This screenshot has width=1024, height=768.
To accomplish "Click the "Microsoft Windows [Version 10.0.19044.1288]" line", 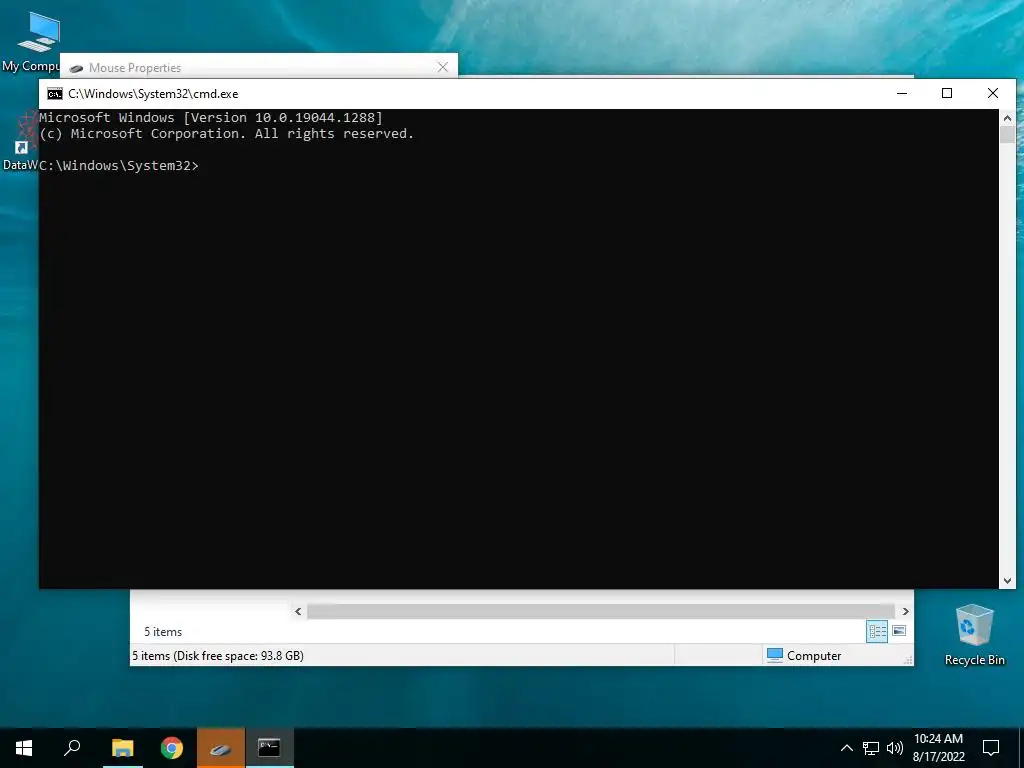I will [211, 118].
